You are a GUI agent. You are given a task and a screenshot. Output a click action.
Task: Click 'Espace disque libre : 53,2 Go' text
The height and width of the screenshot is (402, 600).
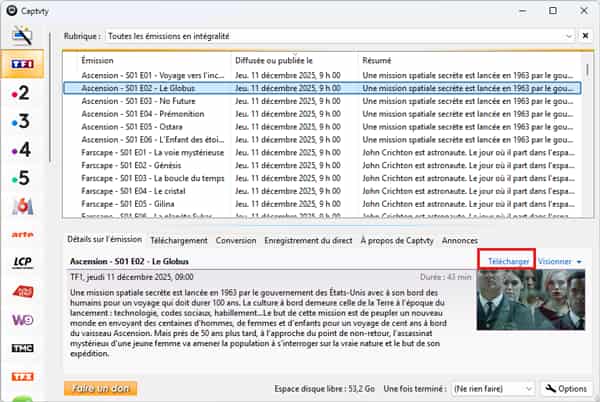[324, 389]
